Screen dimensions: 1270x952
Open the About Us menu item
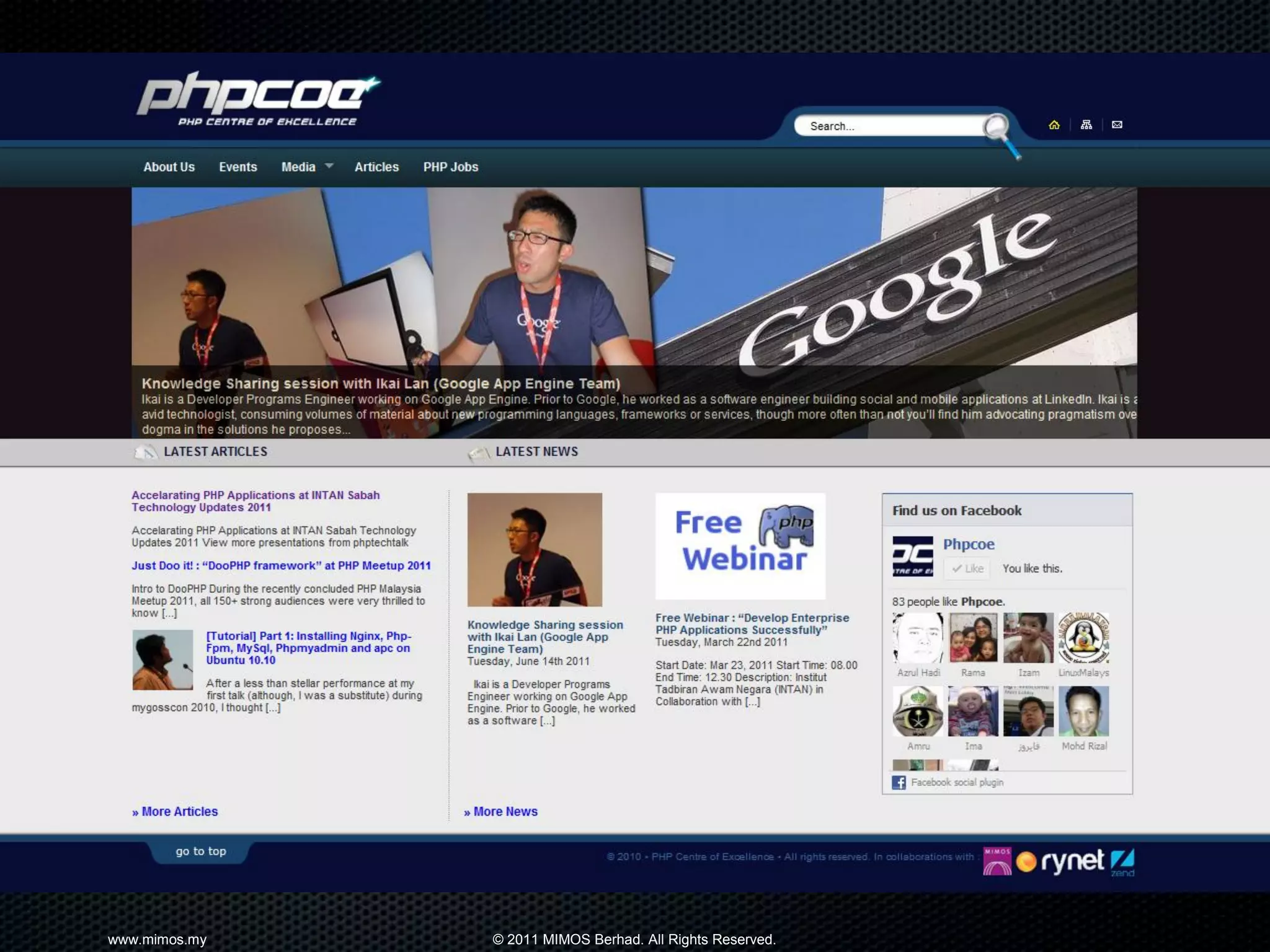(169, 167)
